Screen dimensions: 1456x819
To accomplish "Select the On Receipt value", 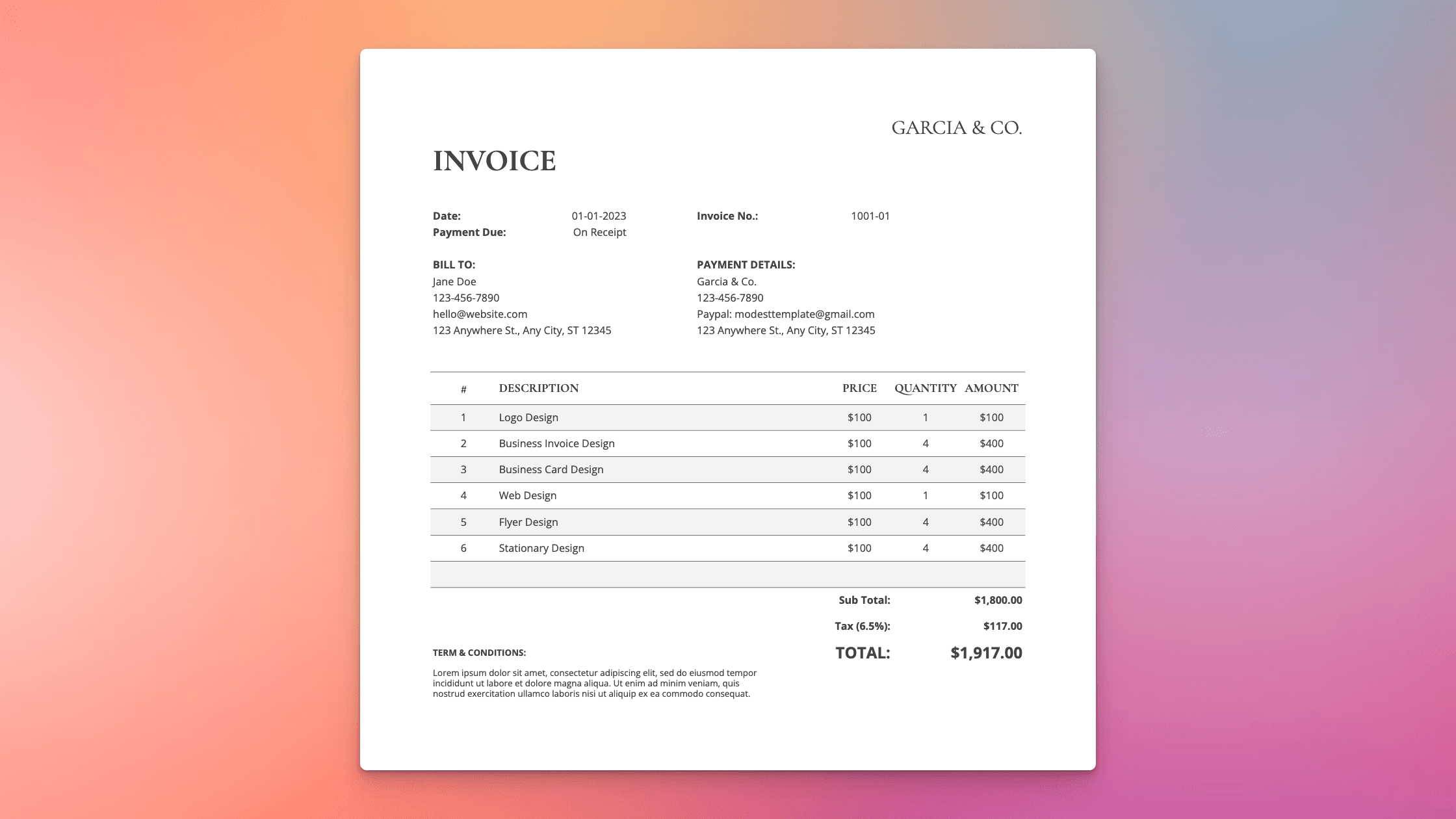I will (x=599, y=232).
